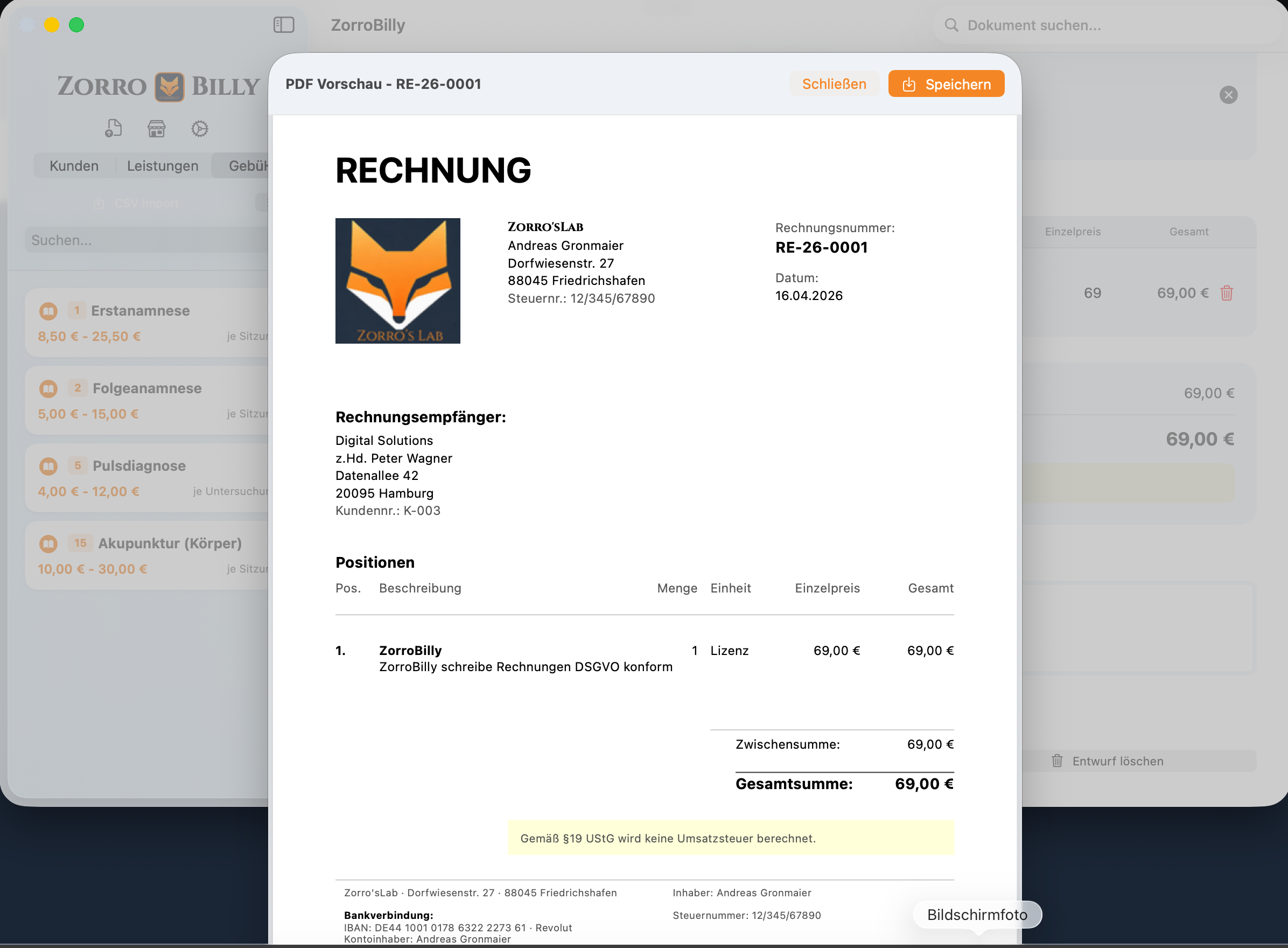1288x948 pixels.
Task: Click the Gesamtsumme: label in the preview
Action: point(794,784)
